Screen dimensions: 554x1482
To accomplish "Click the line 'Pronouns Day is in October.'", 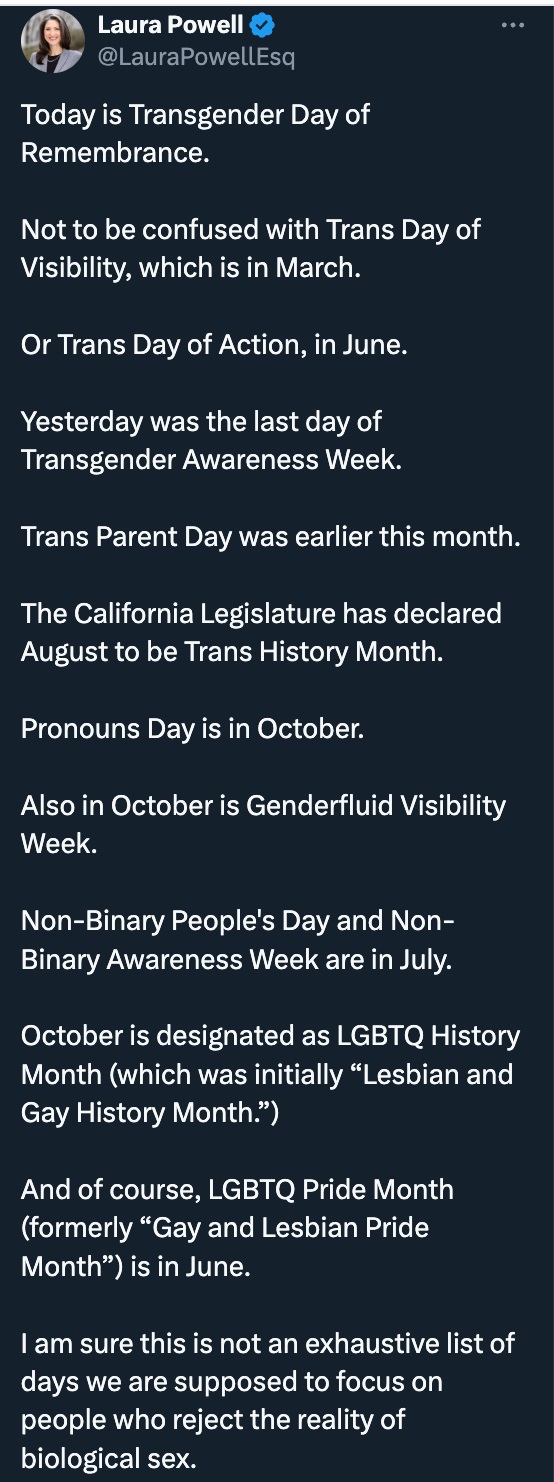I will pyautogui.click(x=192, y=728).
